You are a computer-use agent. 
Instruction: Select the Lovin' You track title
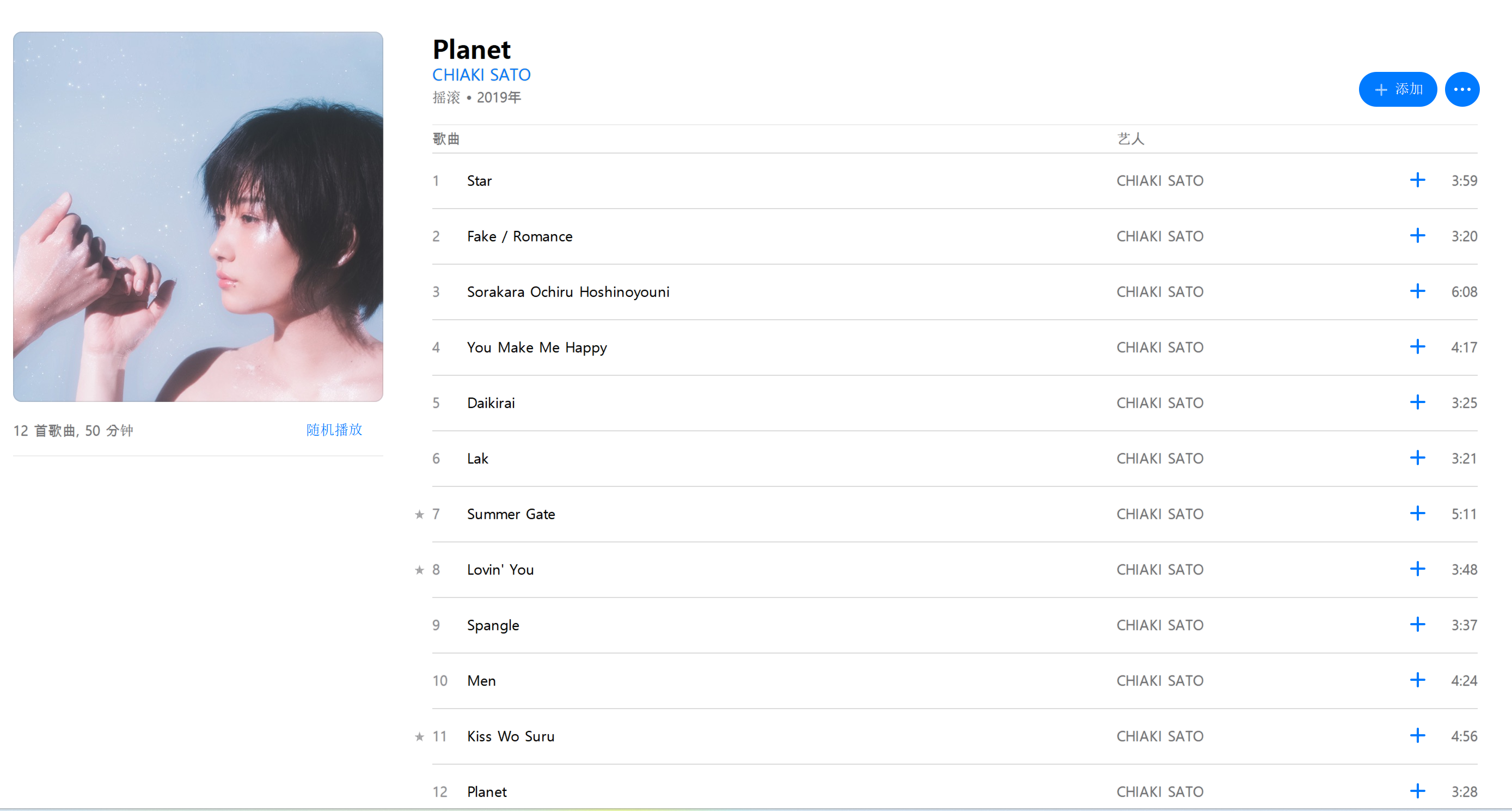tap(500, 570)
